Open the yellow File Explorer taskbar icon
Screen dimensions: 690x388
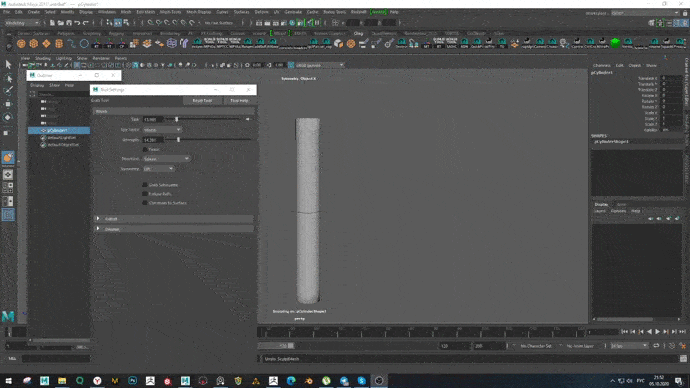coord(62,381)
